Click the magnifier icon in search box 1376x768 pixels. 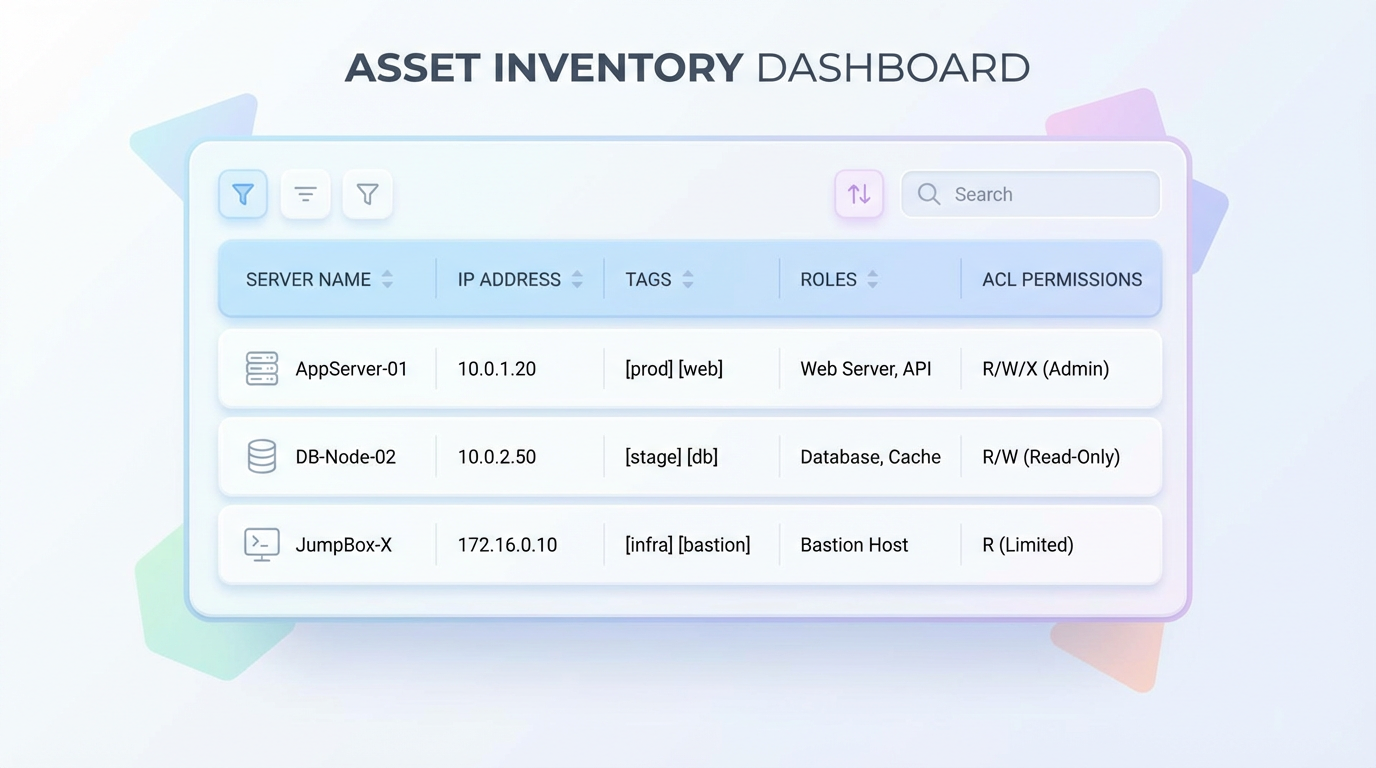(929, 194)
